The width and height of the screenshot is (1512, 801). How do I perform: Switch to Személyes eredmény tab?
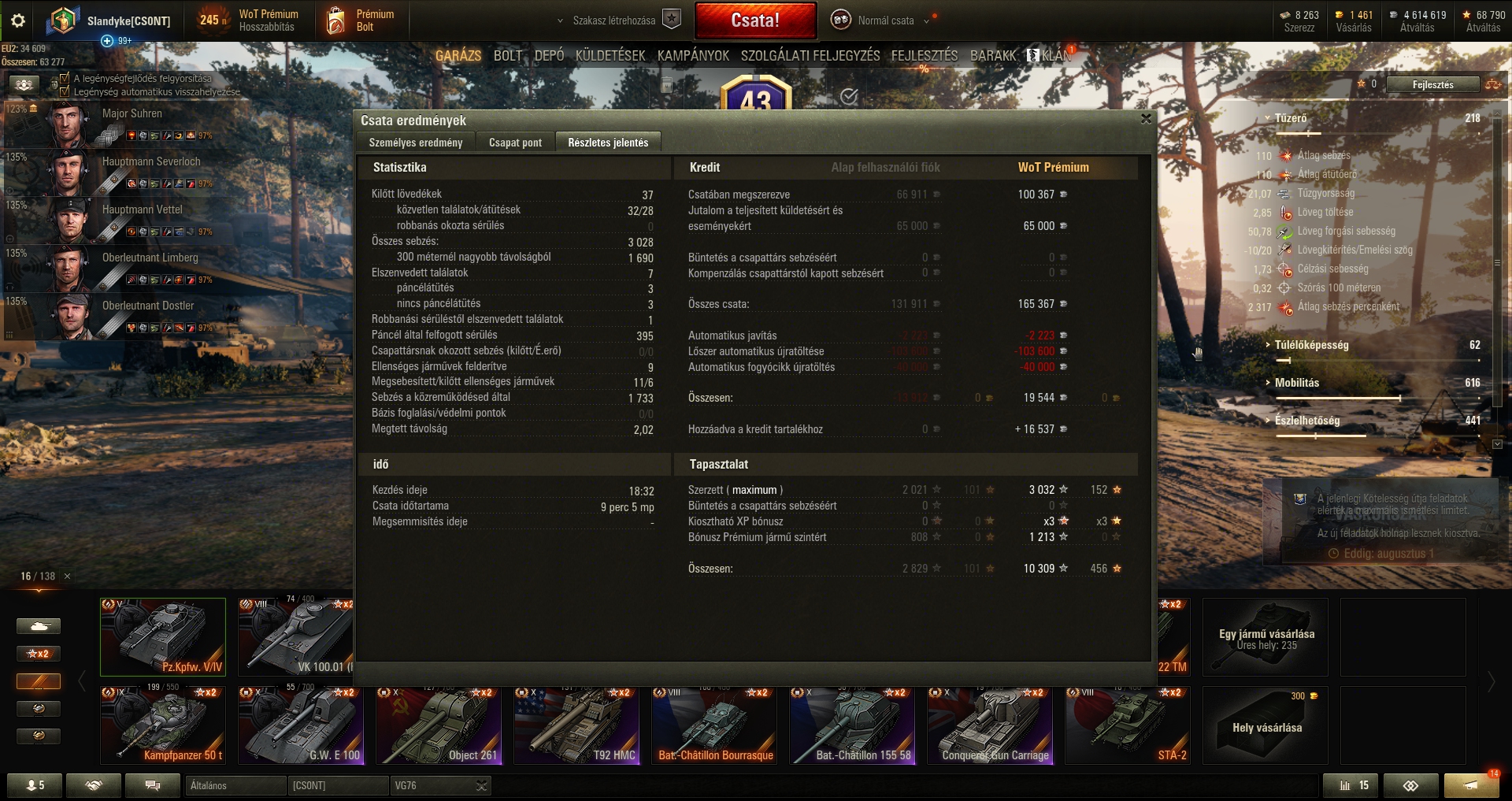(x=416, y=143)
